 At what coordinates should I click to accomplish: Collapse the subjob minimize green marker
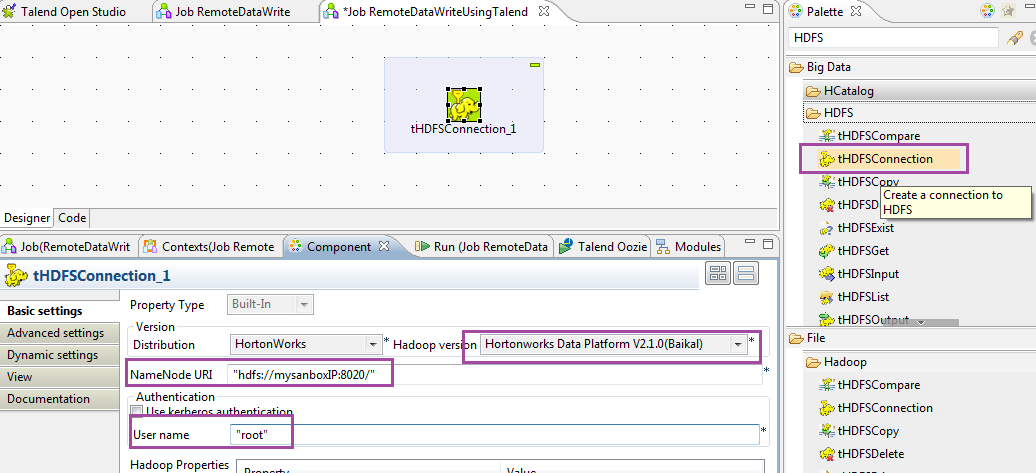pyautogui.click(x=535, y=65)
